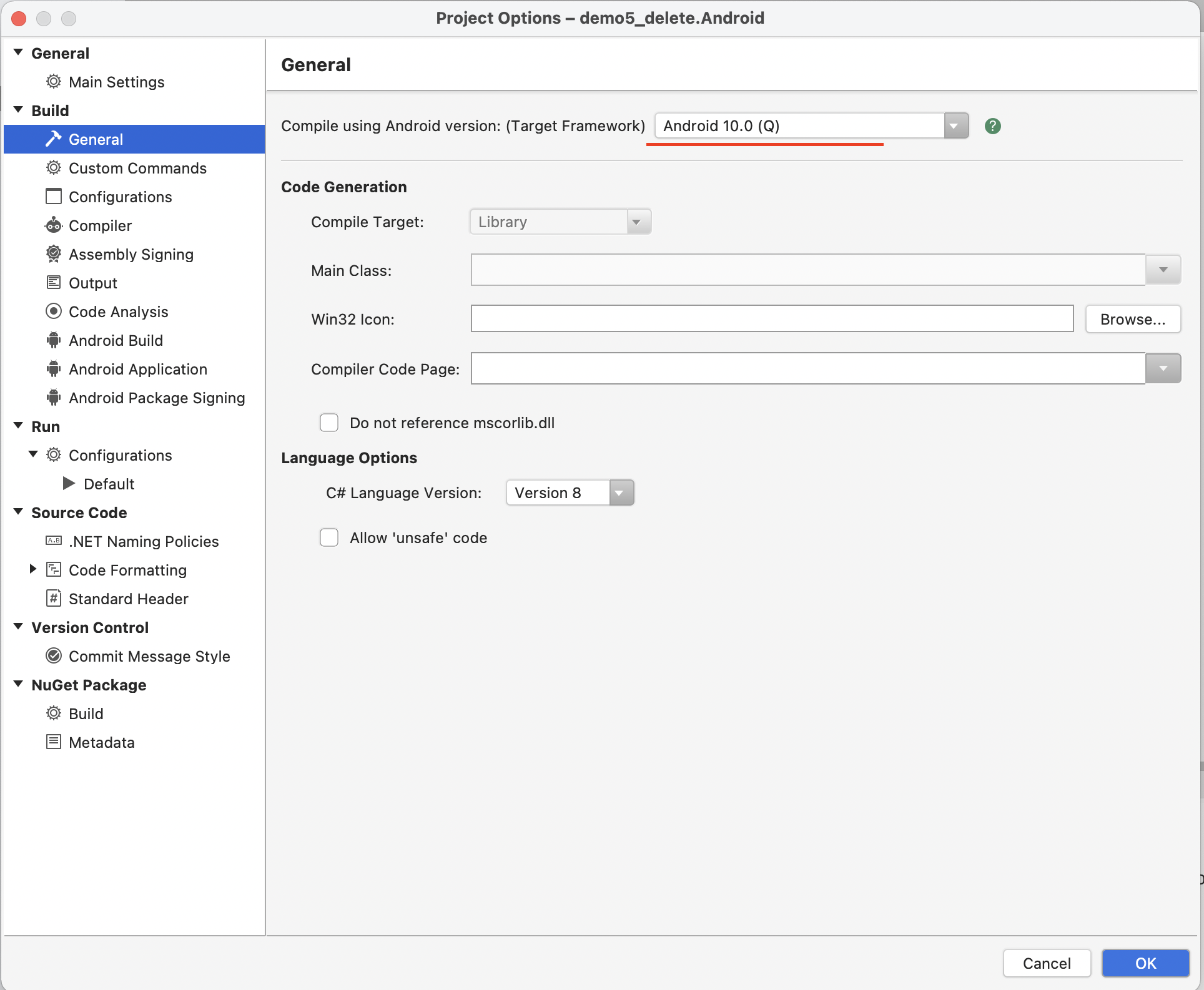1204x990 pixels.
Task: Select Android Build in the sidebar
Action: [x=115, y=340]
